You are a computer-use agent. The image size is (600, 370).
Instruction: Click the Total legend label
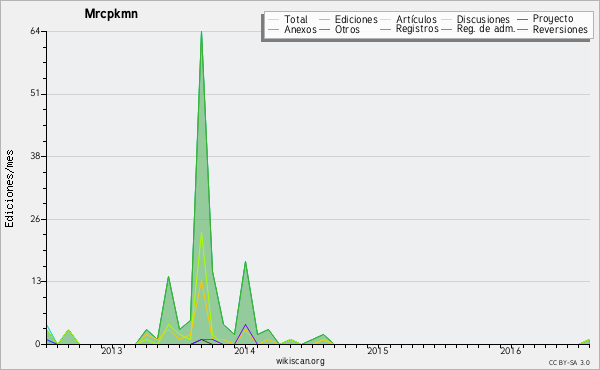[295, 19]
